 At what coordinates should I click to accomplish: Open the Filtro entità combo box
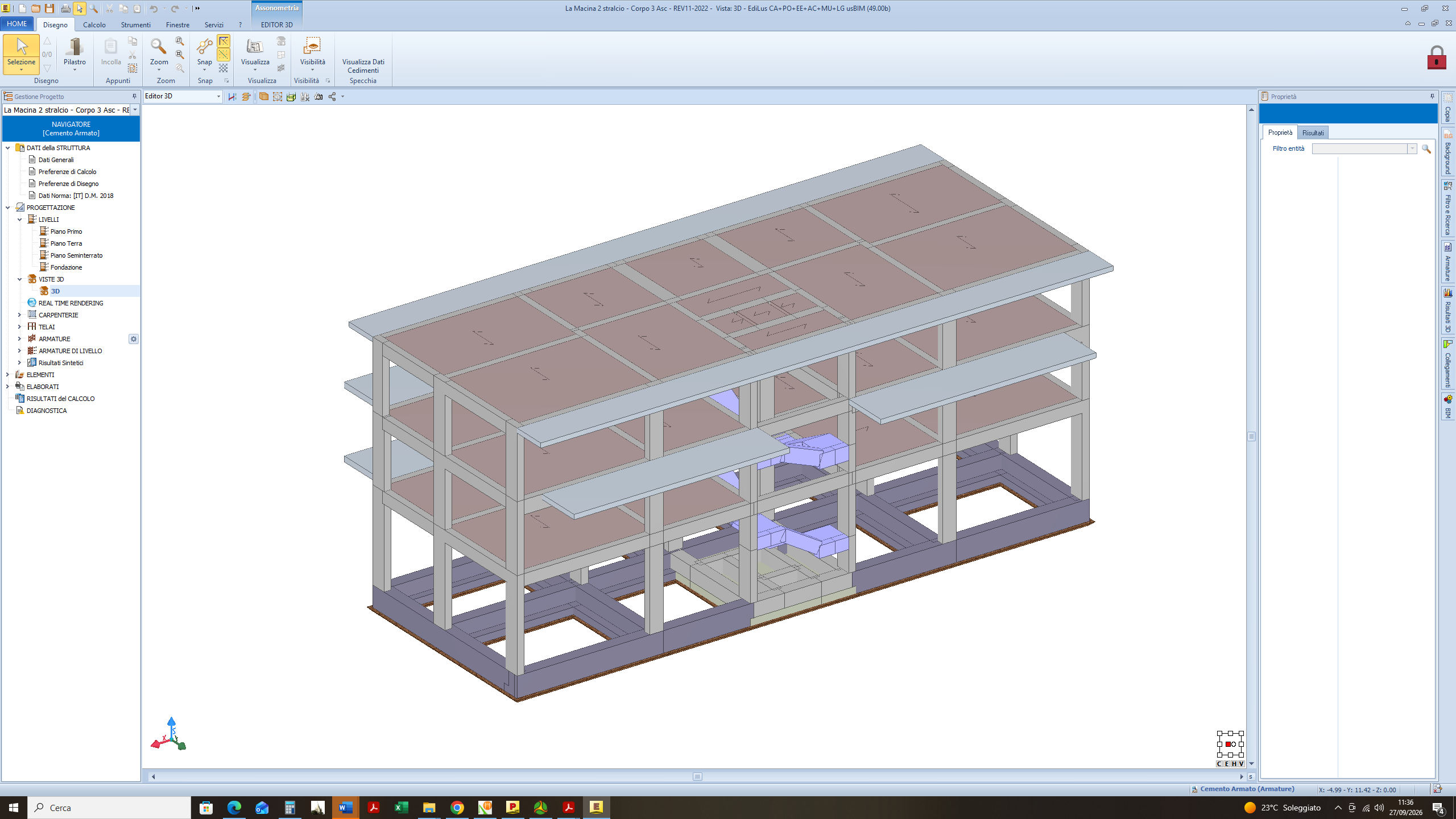(1364, 148)
